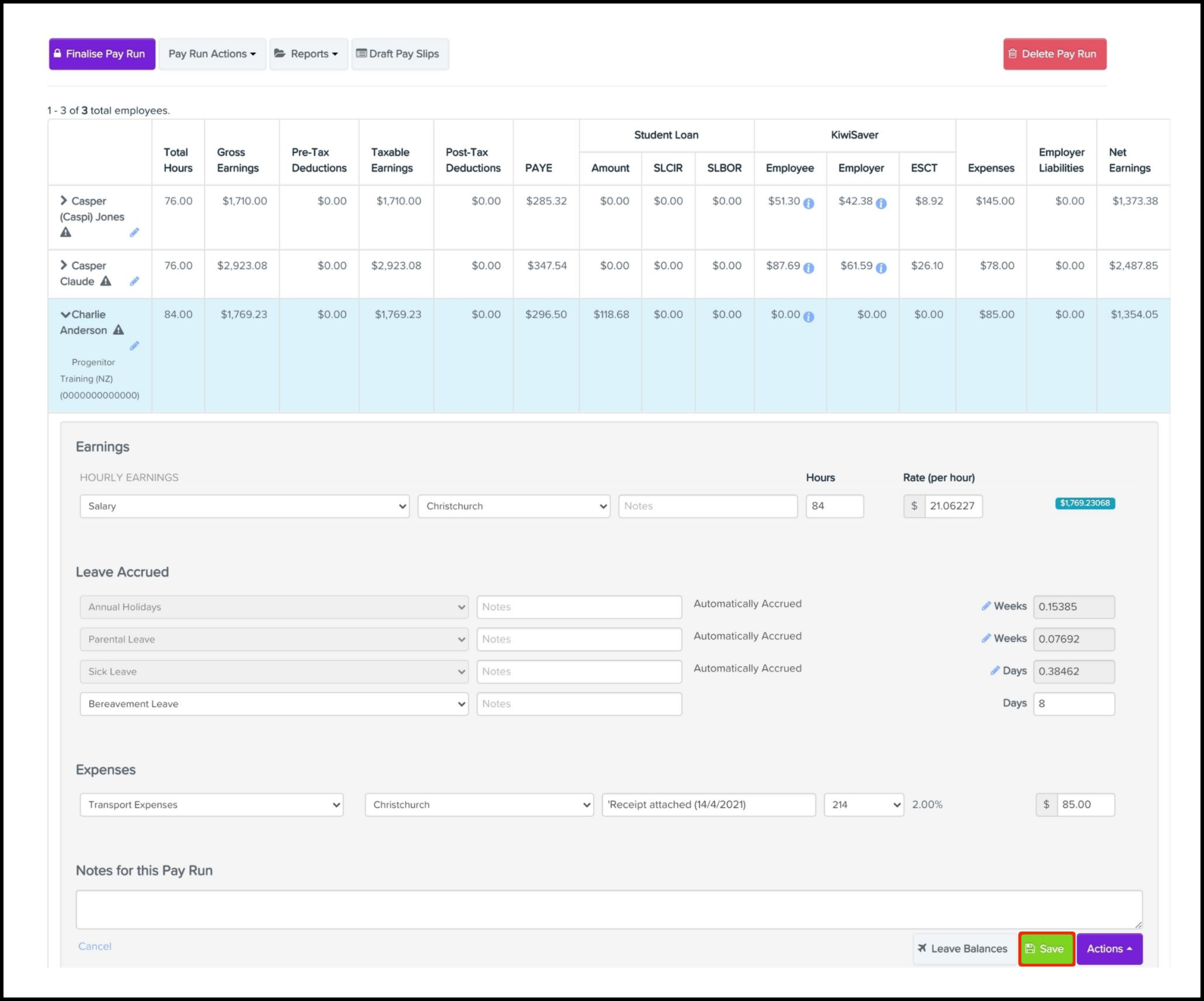Viewport: 1204px width, 1001px height.
Task: Collapse Charlie Anderson row chevron
Action: (x=65, y=315)
